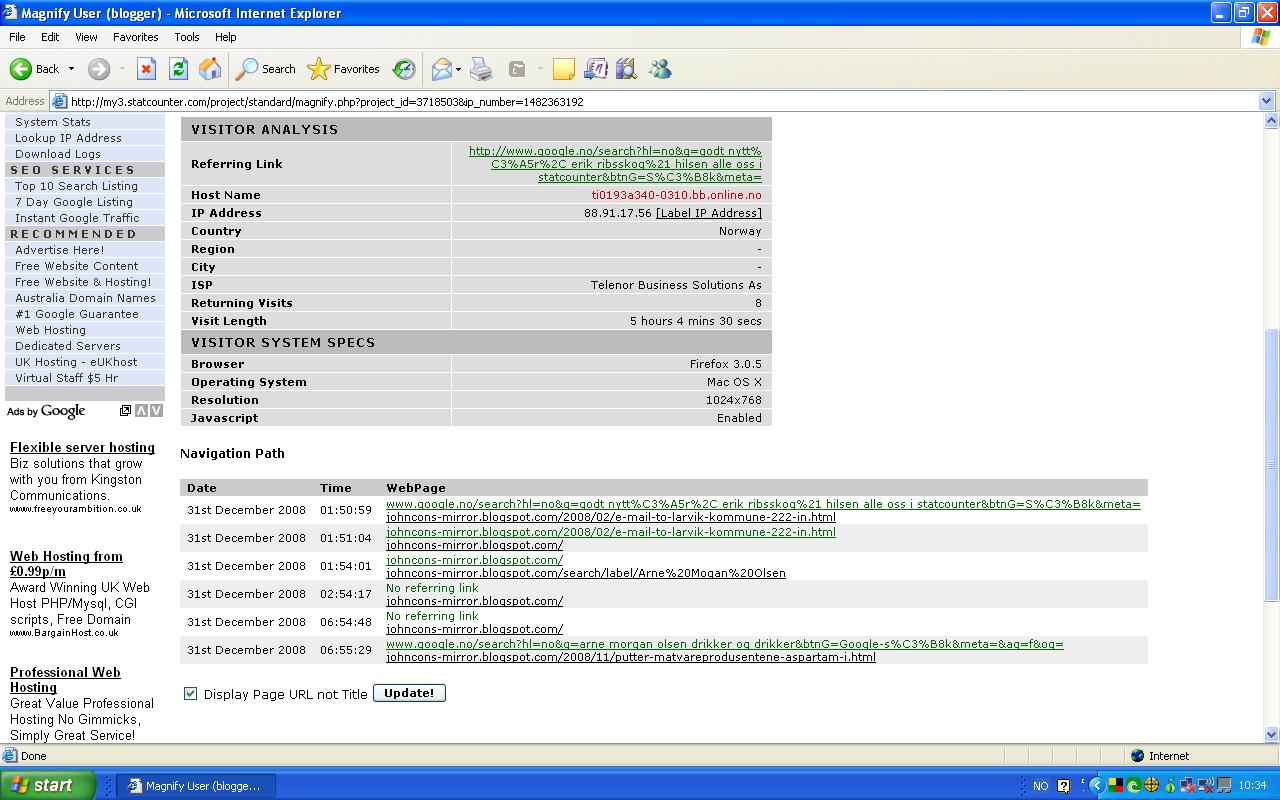
Task: Open the UK Hosting - eUKhost link
Action: 76,362
